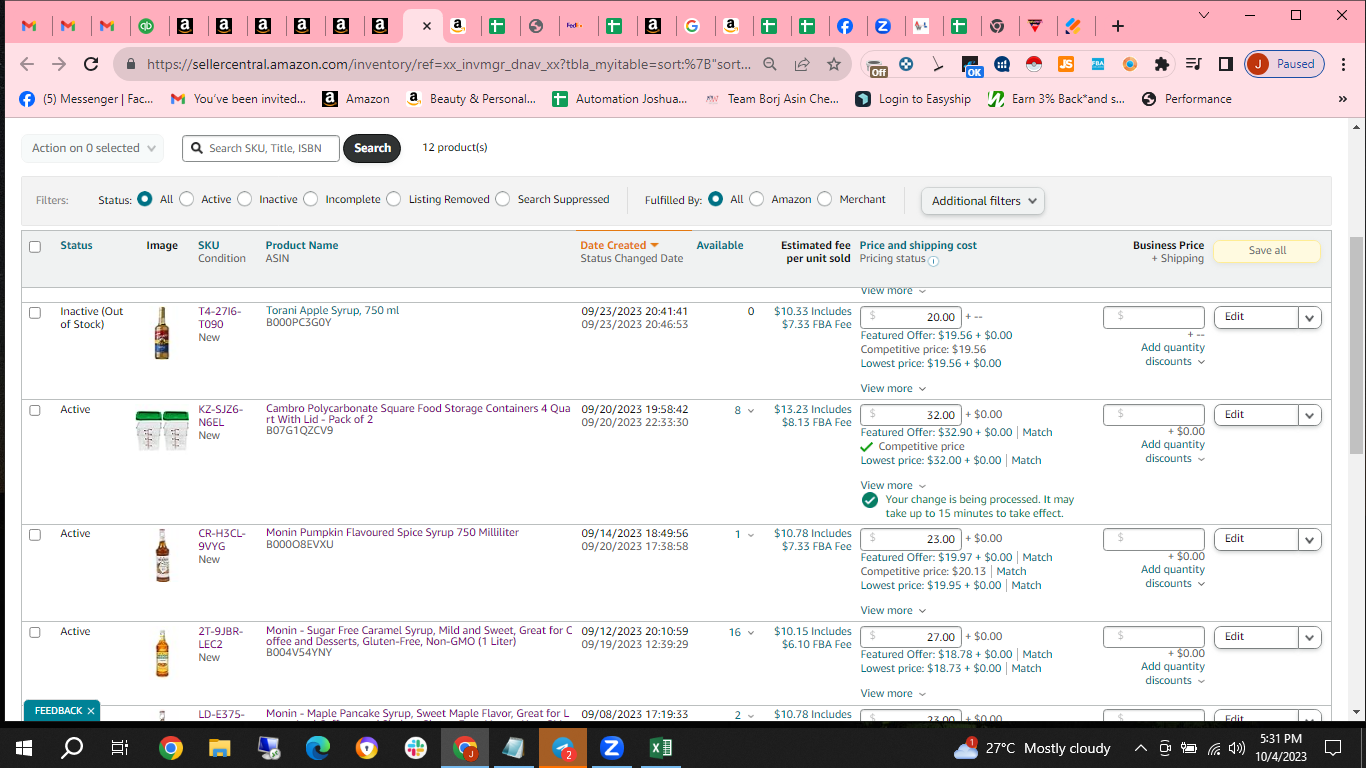
Task: Expand Add quantity discounts for Cambro containers
Action: pos(1173,452)
